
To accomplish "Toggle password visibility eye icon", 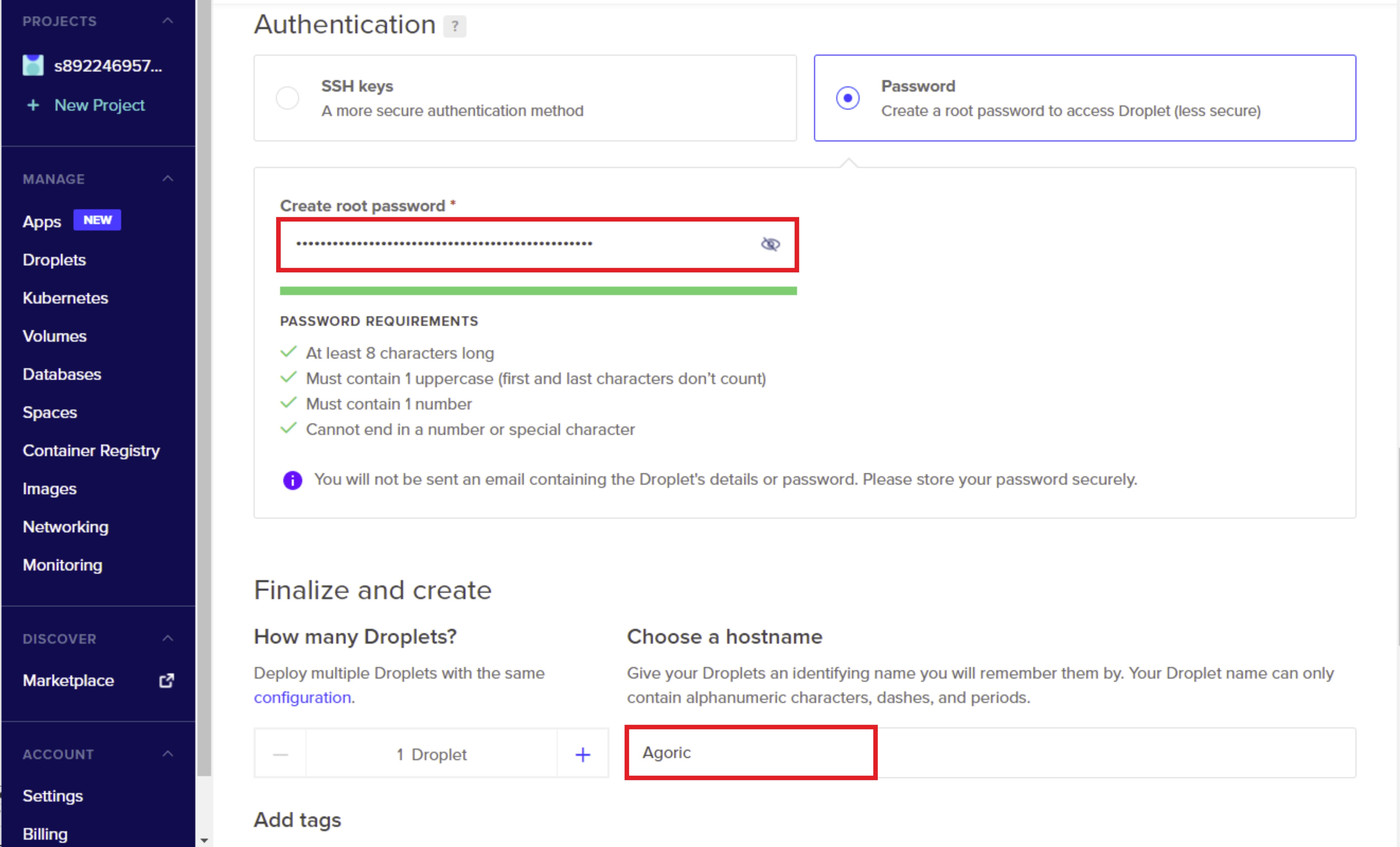I will coord(770,244).
